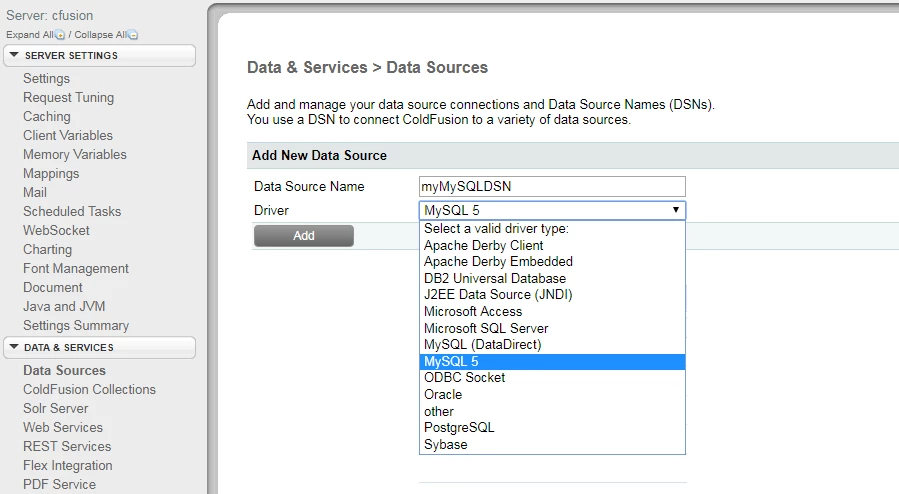Image resolution: width=899 pixels, height=494 pixels.
Task: Open Settings in sidebar
Action: (x=46, y=79)
